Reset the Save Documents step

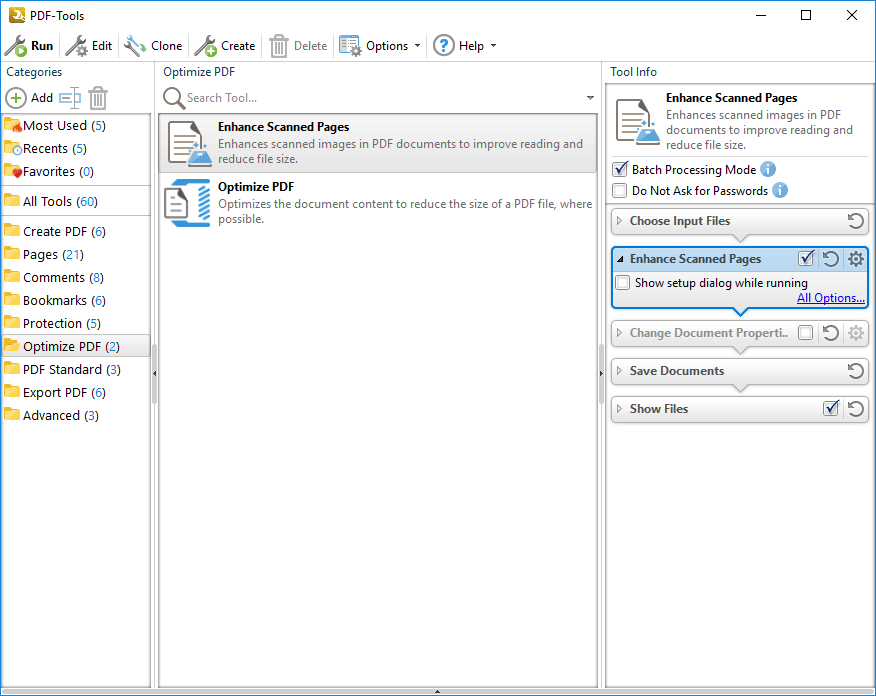[x=855, y=371]
